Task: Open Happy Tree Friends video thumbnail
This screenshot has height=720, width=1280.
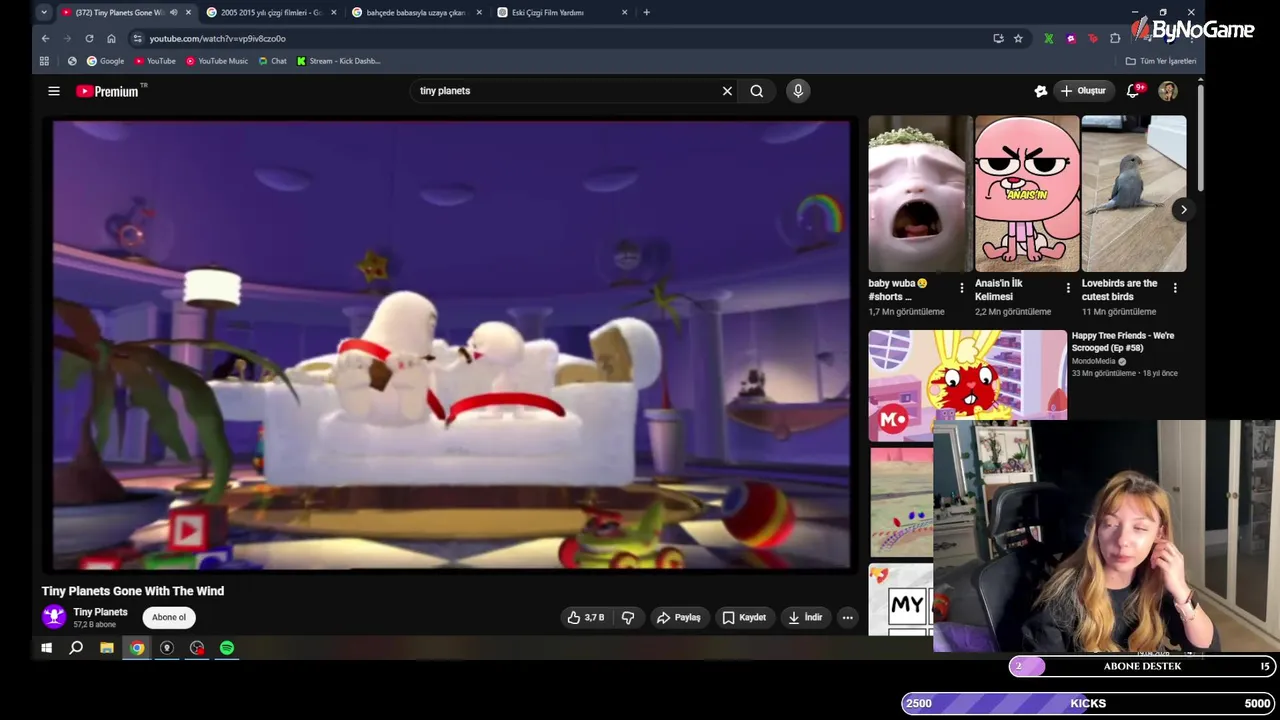Action: 967,385
